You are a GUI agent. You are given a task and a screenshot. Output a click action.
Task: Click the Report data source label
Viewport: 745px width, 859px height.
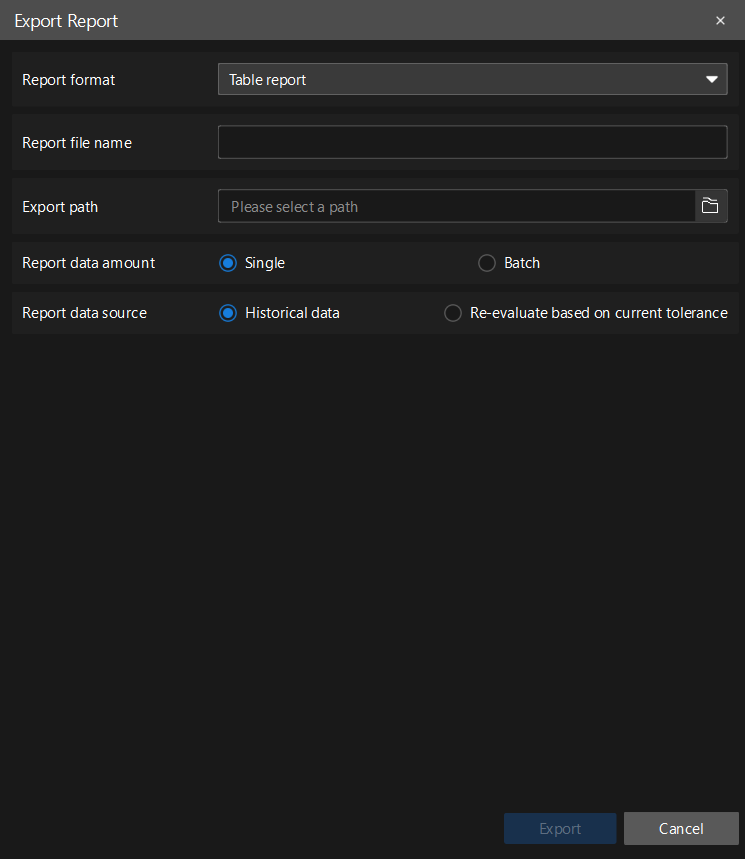(x=85, y=312)
